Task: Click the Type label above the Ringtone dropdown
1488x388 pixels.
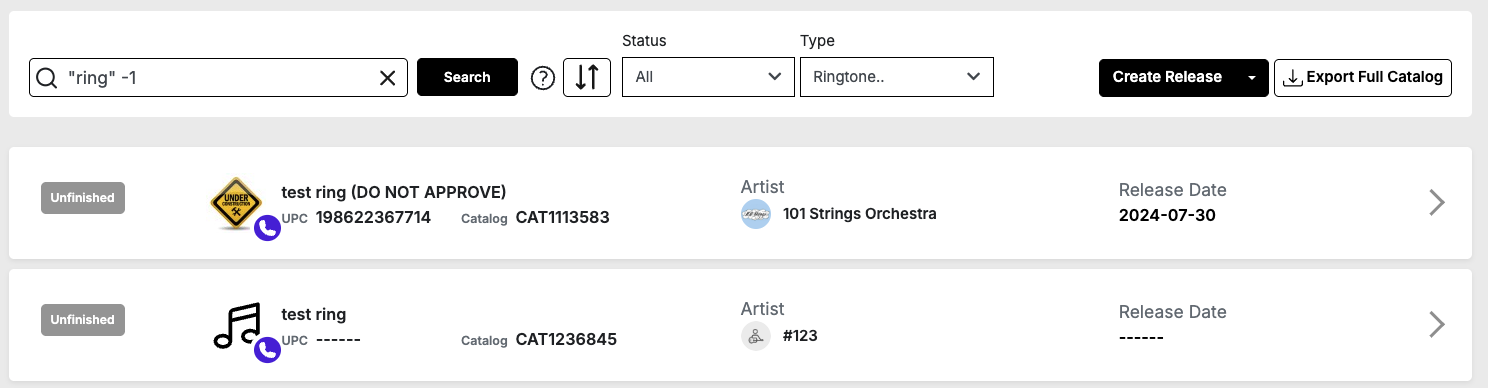Action: coord(817,41)
